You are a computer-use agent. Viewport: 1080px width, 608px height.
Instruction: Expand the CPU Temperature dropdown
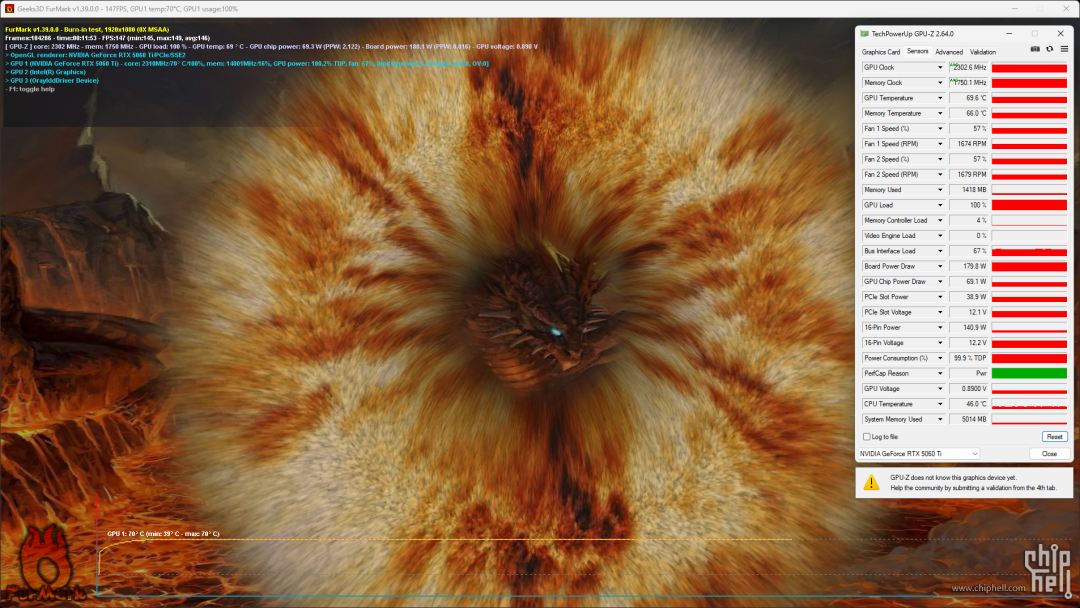coord(939,404)
